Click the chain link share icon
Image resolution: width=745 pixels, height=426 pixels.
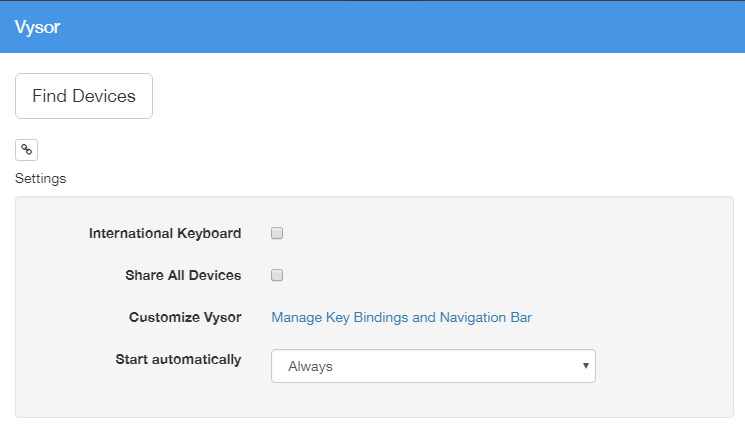click(27, 150)
